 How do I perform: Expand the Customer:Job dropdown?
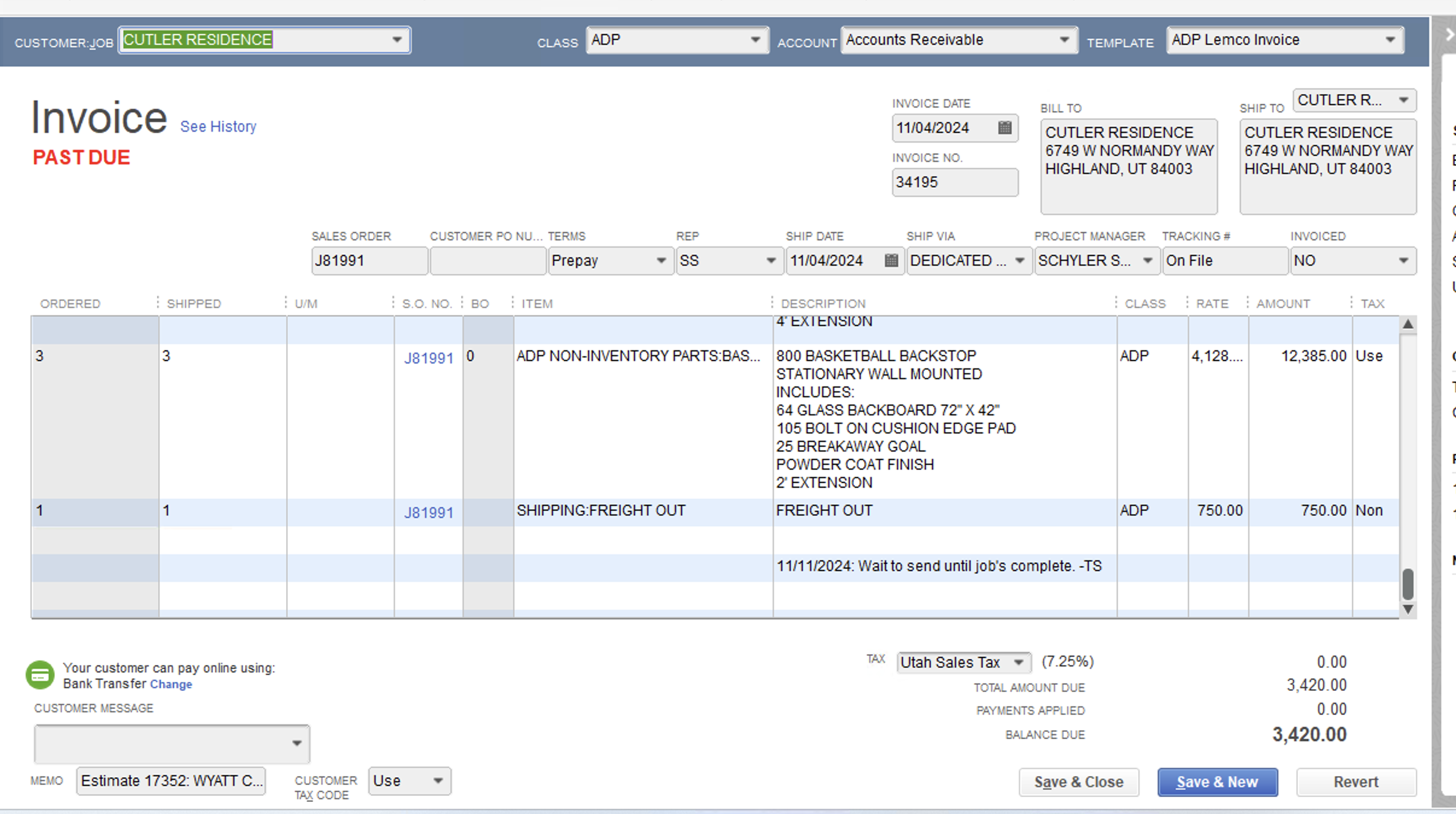[397, 40]
